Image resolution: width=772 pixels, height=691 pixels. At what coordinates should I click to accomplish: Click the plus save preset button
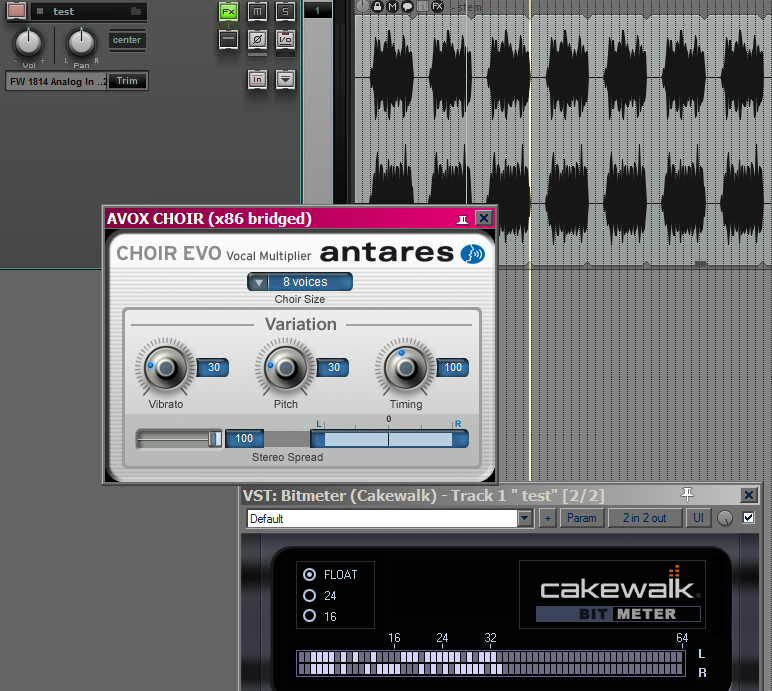point(547,518)
